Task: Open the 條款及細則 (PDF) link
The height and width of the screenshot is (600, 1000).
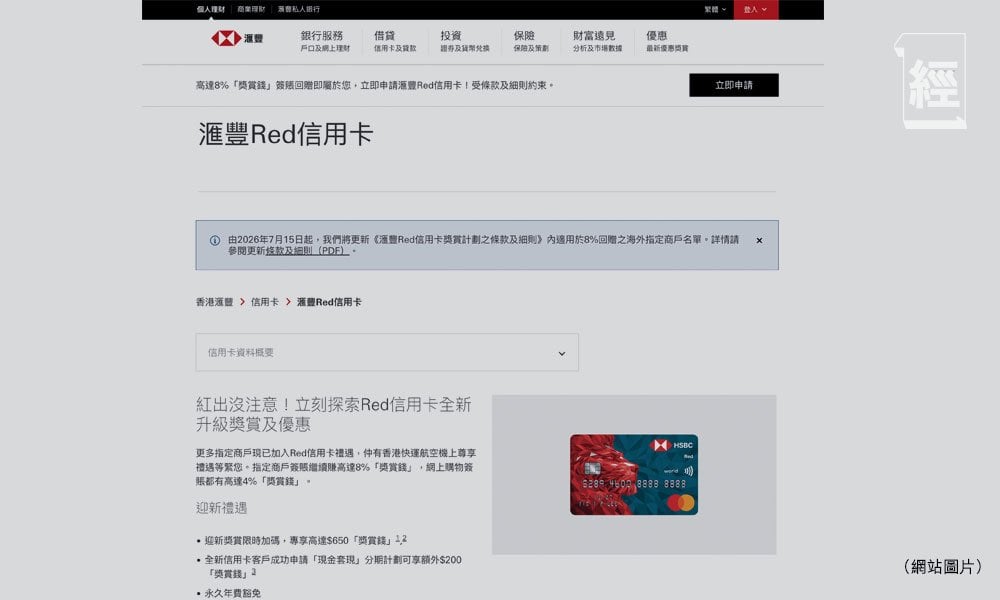Action: coord(307,251)
